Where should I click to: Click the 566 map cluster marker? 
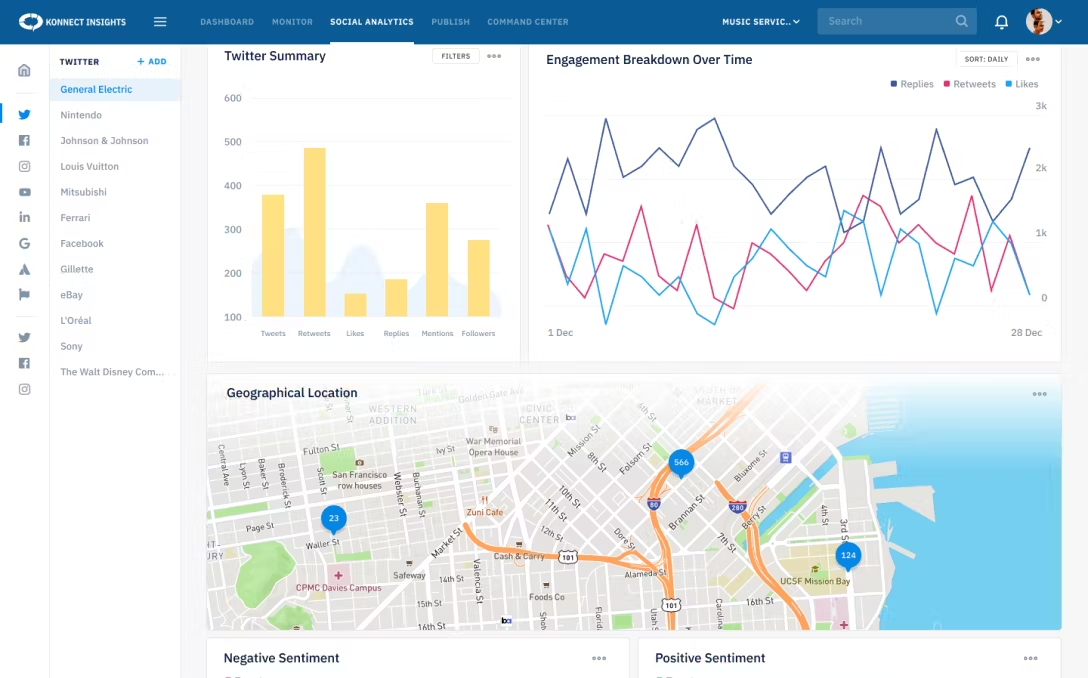point(681,462)
